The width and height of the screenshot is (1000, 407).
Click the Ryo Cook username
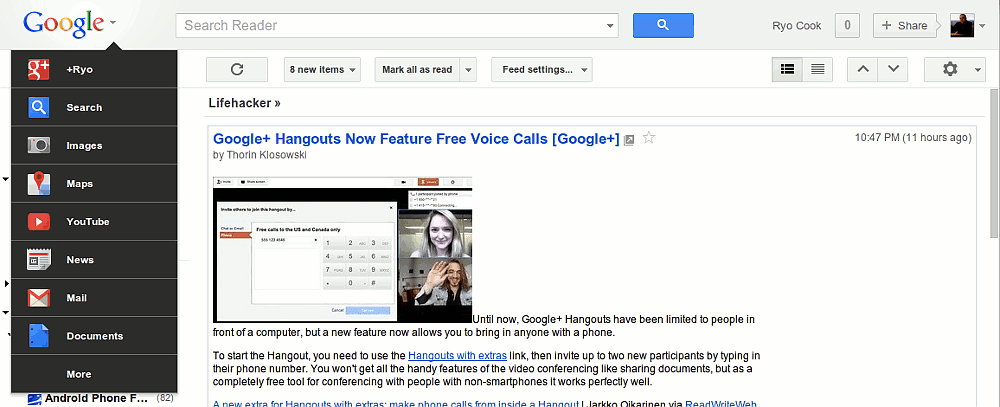797,26
